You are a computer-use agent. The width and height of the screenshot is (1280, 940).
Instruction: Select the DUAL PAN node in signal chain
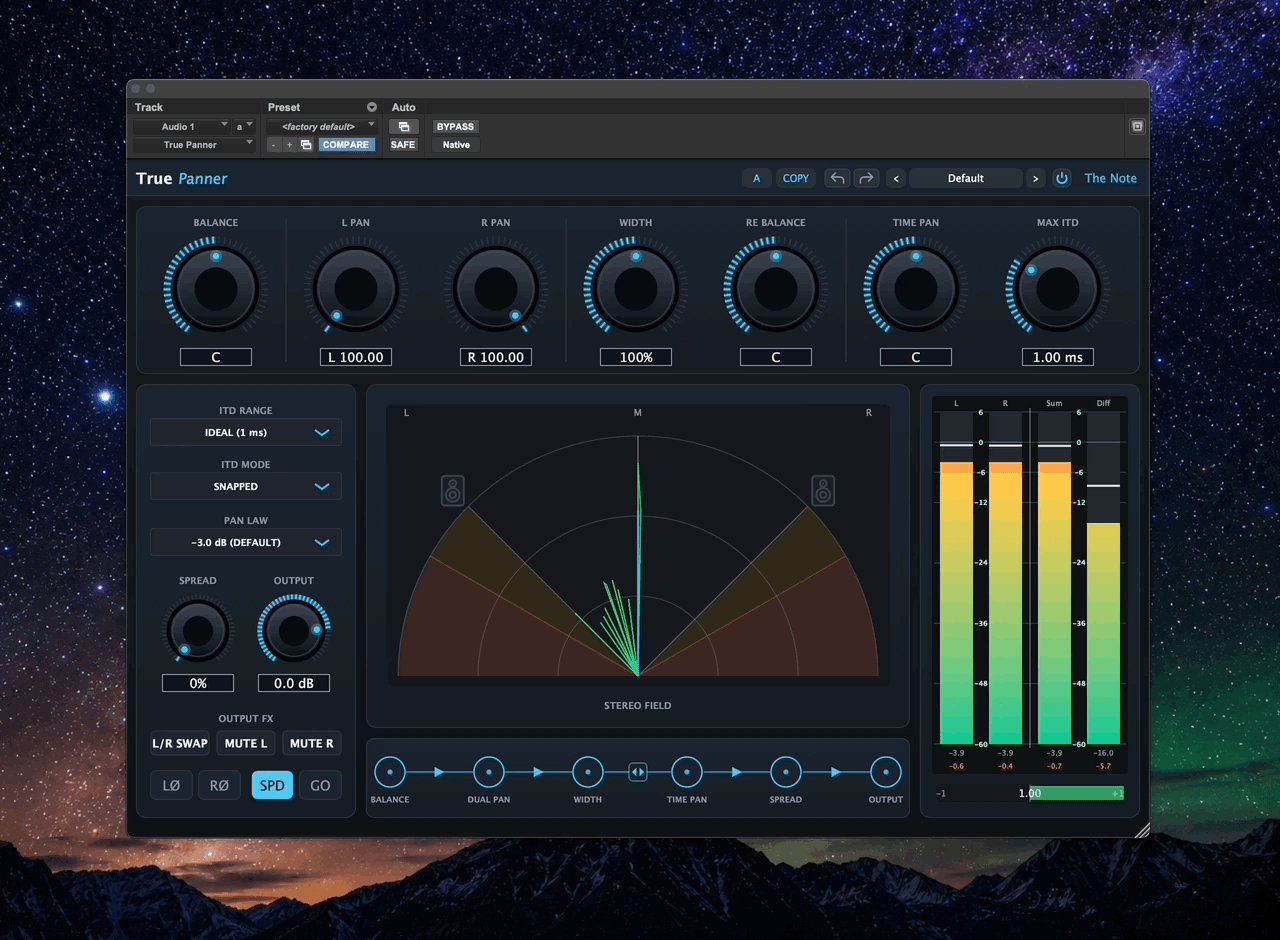(x=488, y=772)
